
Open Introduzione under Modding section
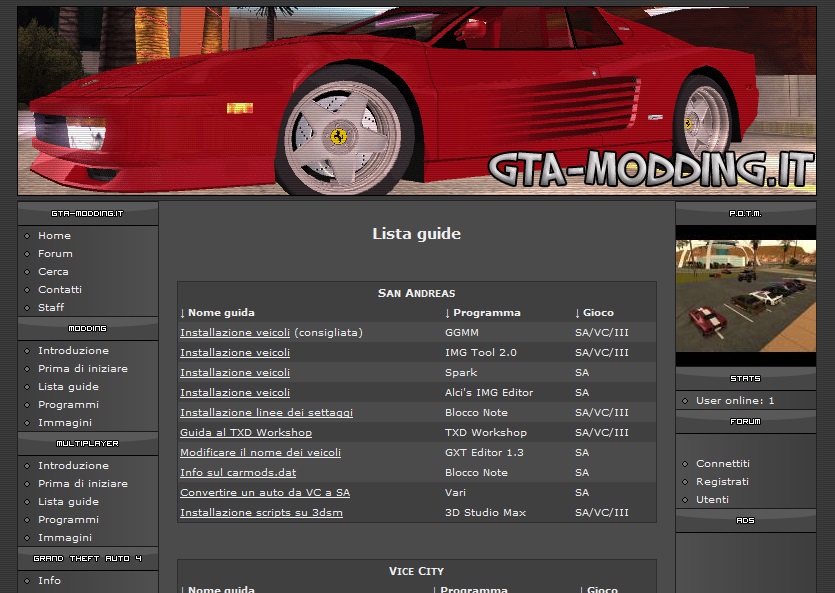(x=73, y=350)
